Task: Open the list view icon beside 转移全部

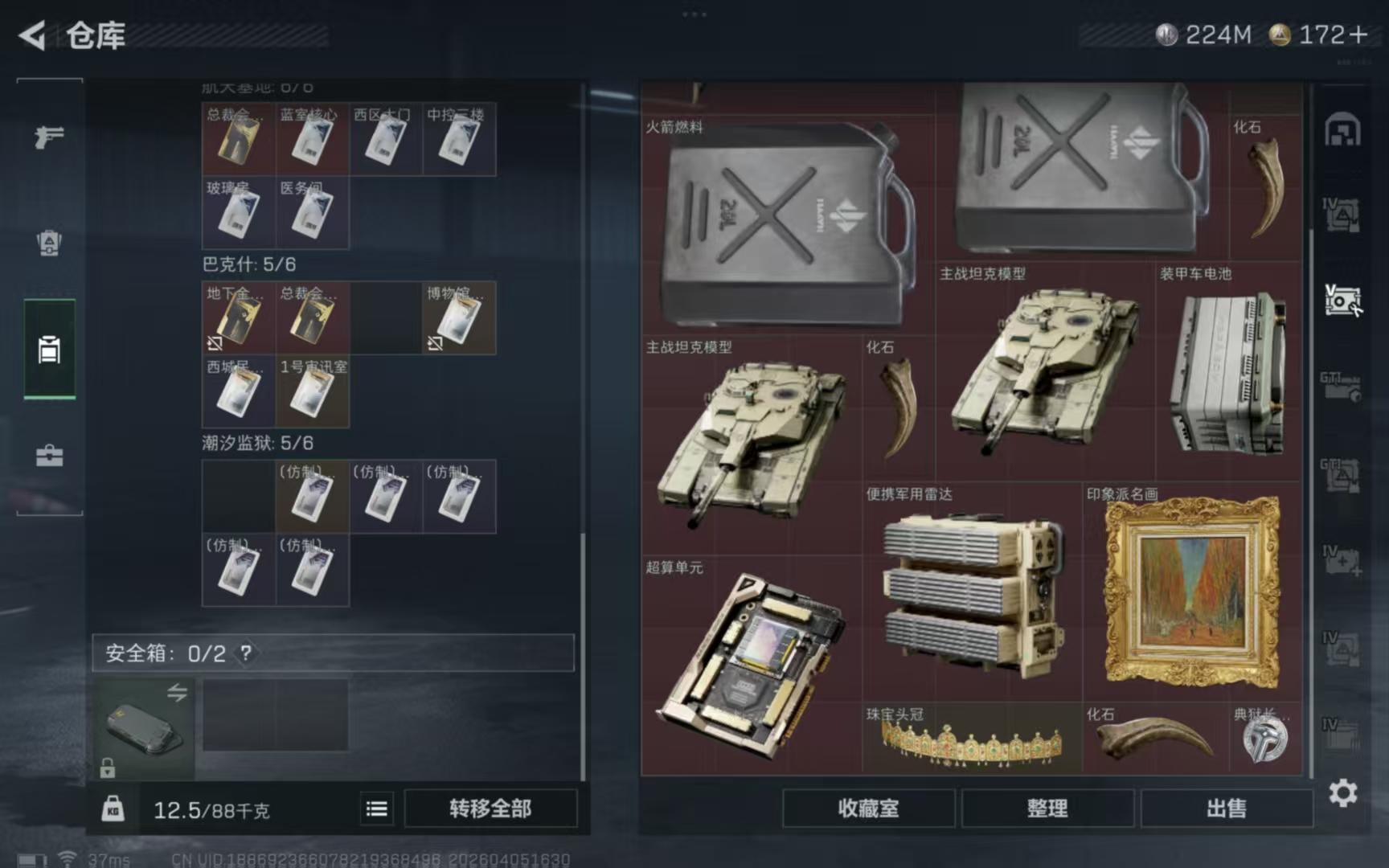Action: point(376,809)
